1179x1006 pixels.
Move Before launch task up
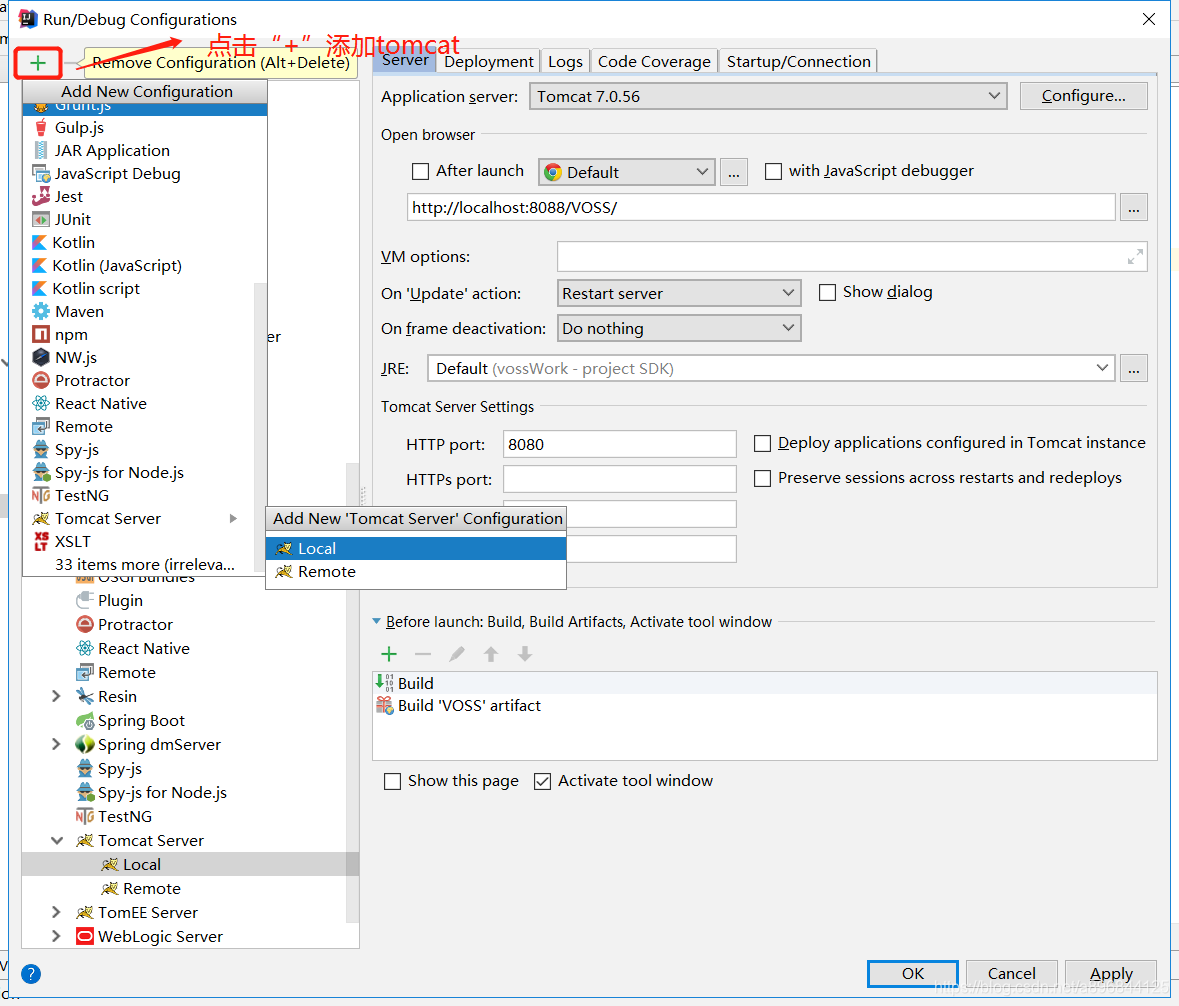[x=490, y=654]
